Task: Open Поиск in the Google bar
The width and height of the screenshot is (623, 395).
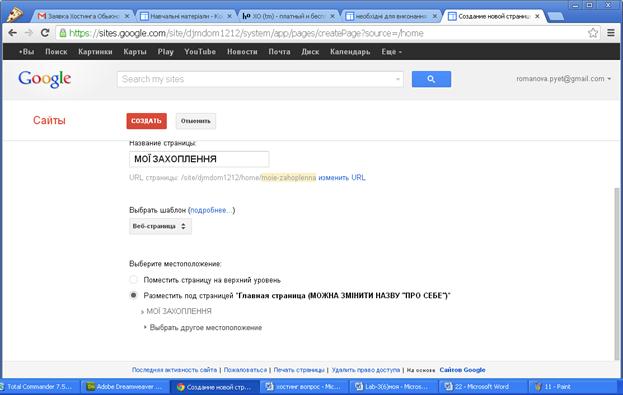Action: tap(56, 52)
